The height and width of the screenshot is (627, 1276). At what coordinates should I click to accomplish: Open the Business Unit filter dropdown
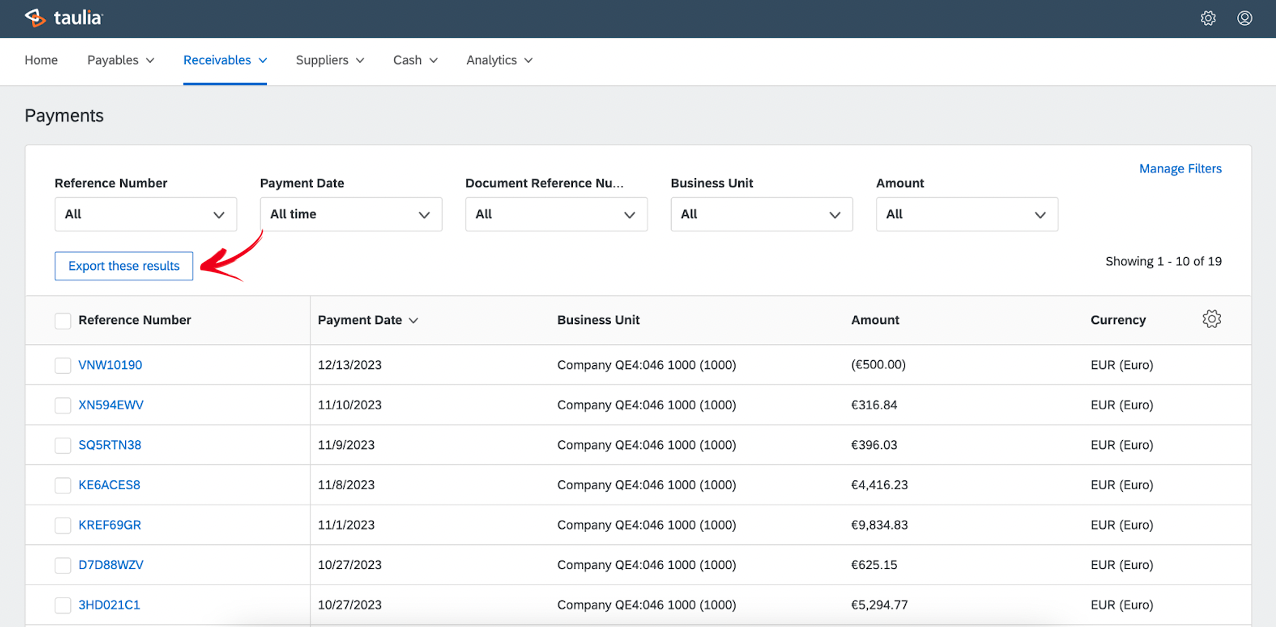(762, 214)
